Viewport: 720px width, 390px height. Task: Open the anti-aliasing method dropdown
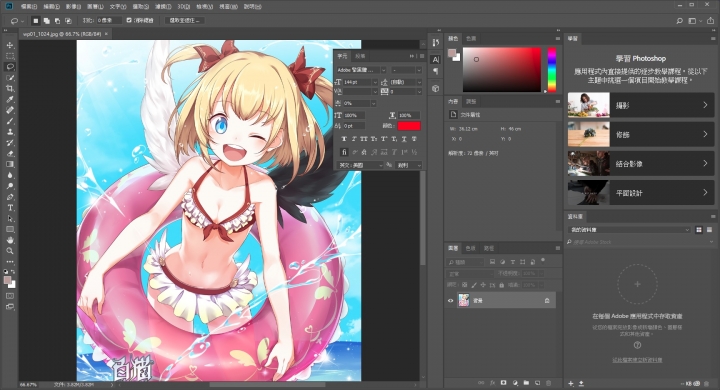click(x=408, y=165)
